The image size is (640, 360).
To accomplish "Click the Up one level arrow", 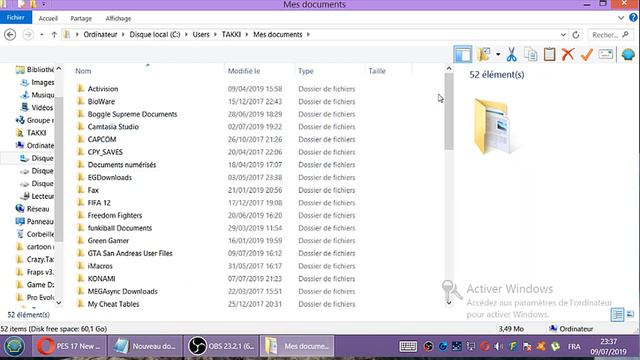I will click(54, 35).
